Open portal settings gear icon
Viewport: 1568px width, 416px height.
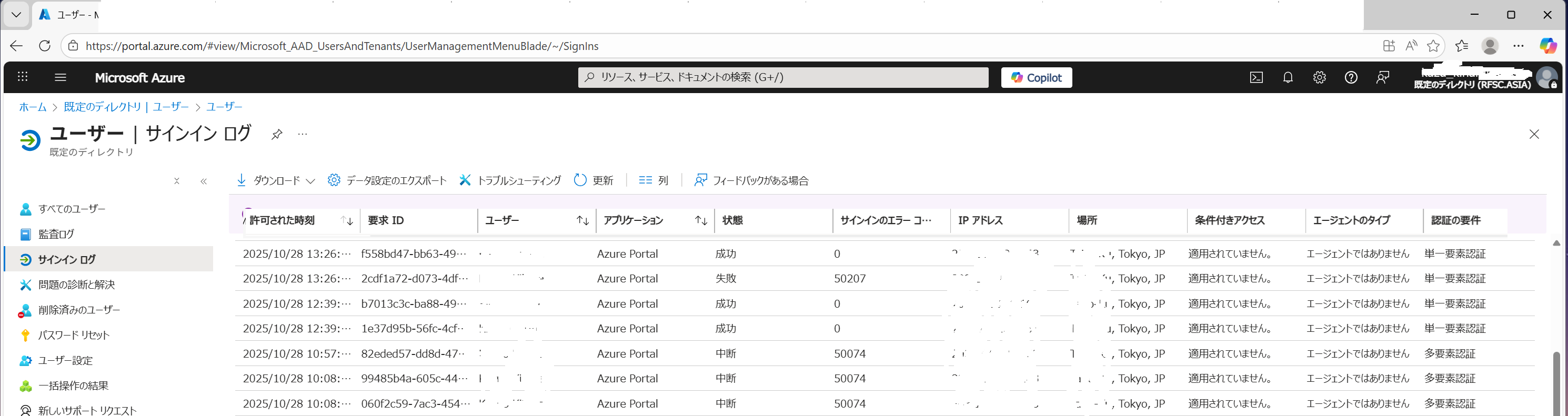[1319, 77]
